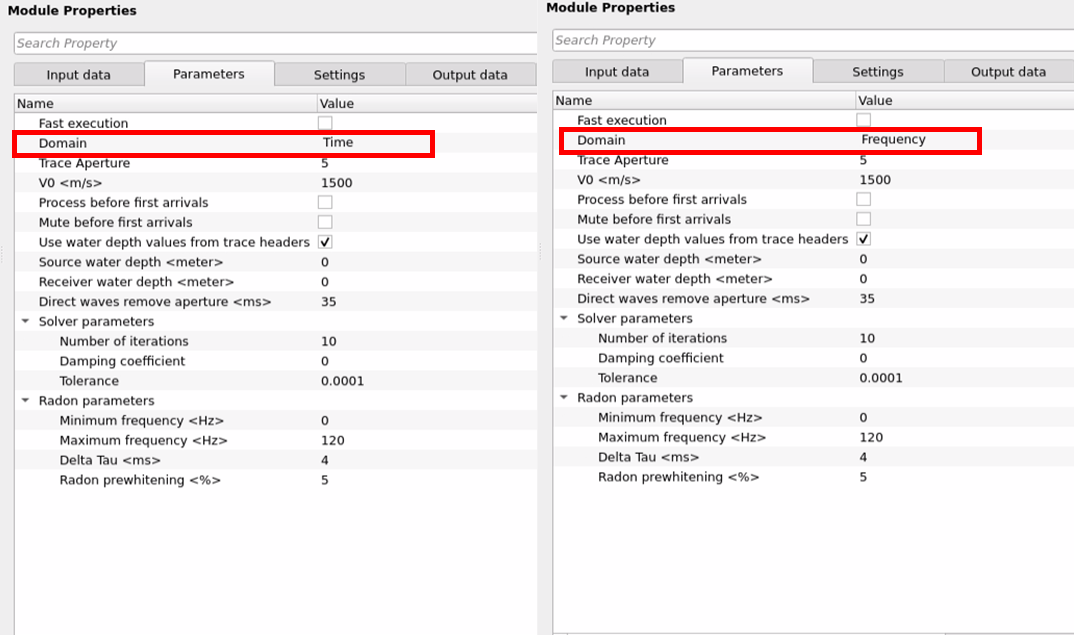The image size is (1074, 635).
Task: Collapse Radon parameters group in left panel
Action: pyautogui.click(x=25, y=401)
